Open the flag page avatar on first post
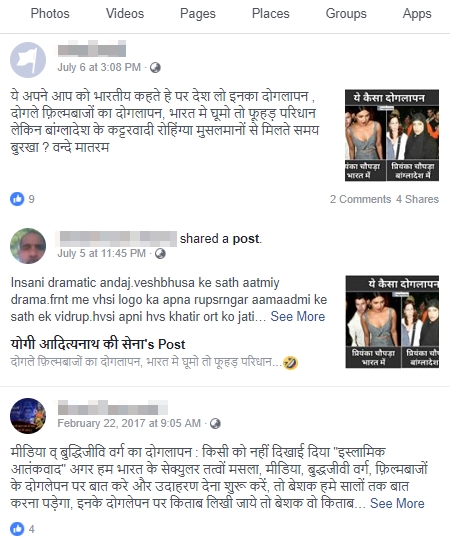The width and height of the screenshot is (450, 541). pyautogui.click(x=28, y=60)
